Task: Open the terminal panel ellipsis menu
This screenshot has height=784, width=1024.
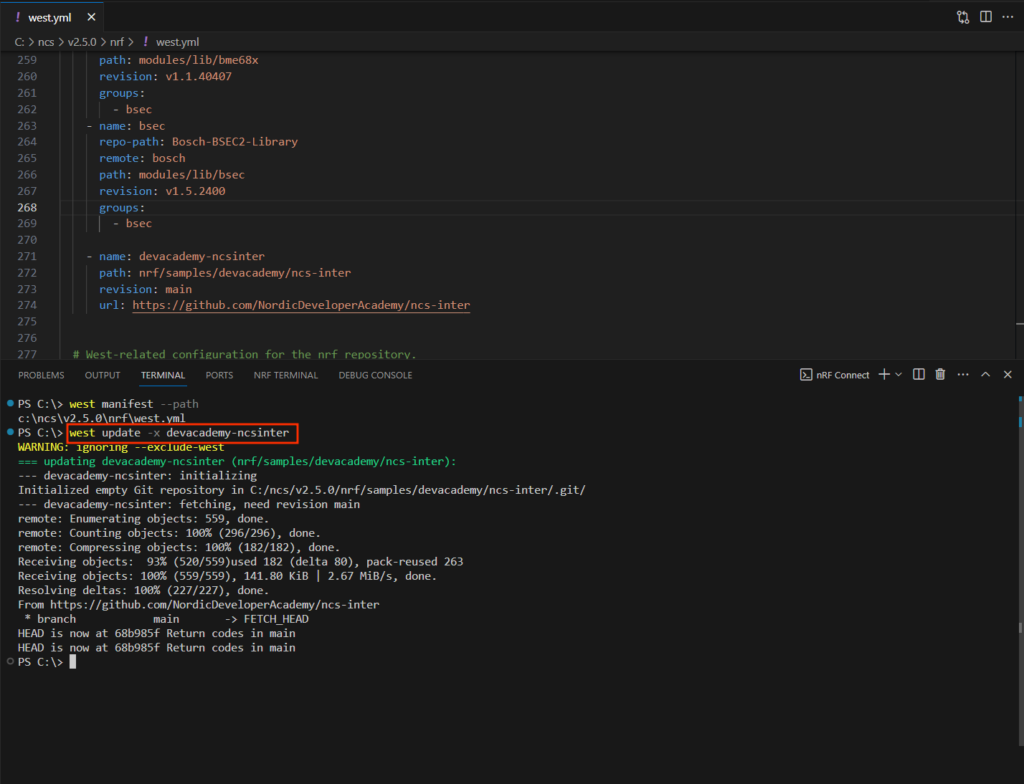Action: click(962, 374)
